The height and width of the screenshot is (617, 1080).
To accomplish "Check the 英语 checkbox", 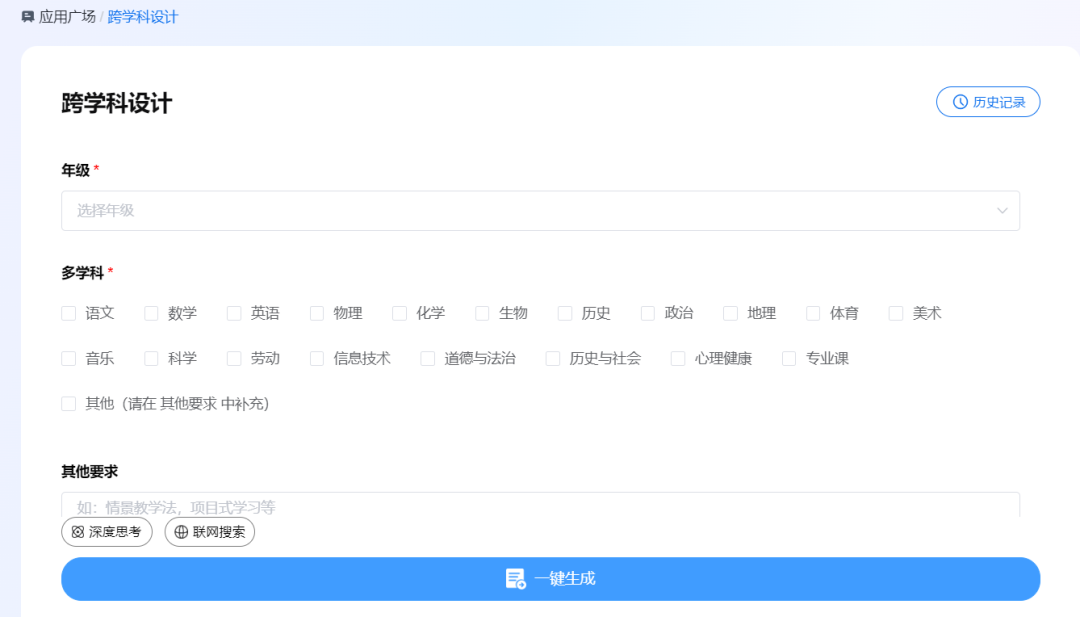I will click(233, 313).
